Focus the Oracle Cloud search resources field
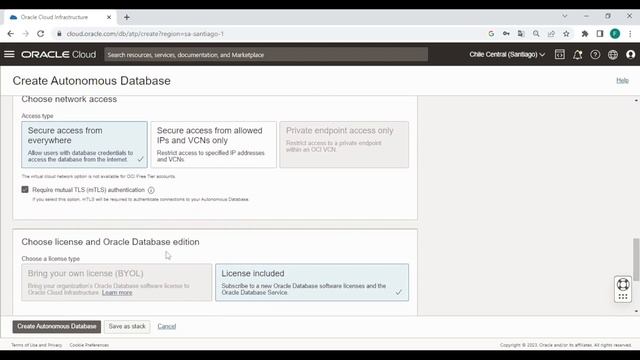The height and width of the screenshot is (360, 640). [x=266, y=54]
